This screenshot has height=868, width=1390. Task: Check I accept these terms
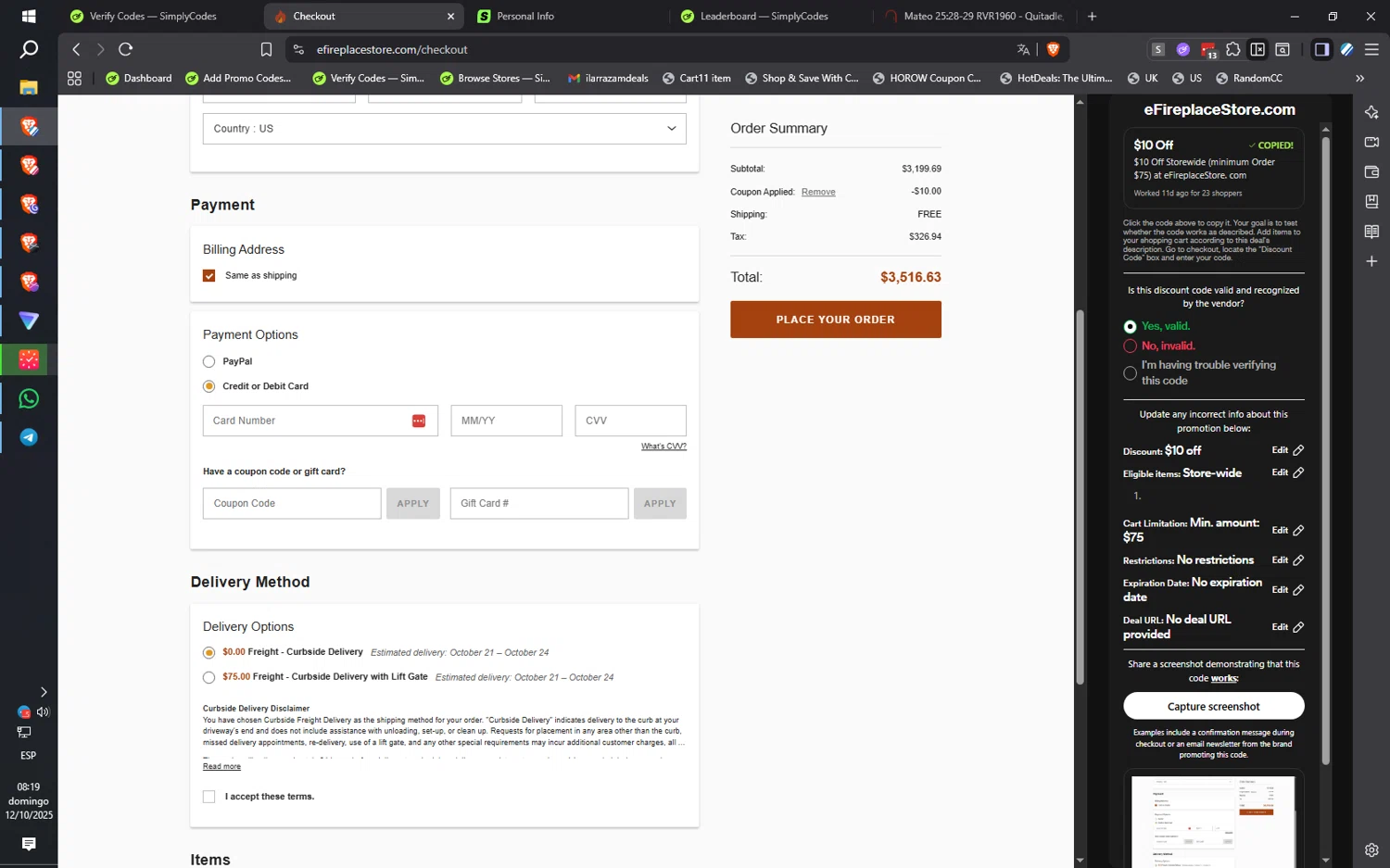coord(209,797)
